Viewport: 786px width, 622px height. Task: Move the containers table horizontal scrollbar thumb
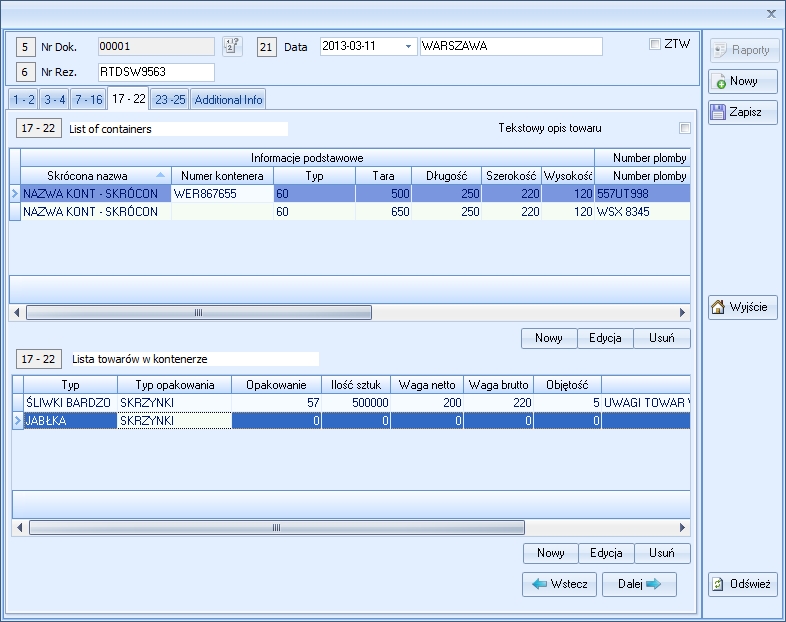(x=199, y=313)
